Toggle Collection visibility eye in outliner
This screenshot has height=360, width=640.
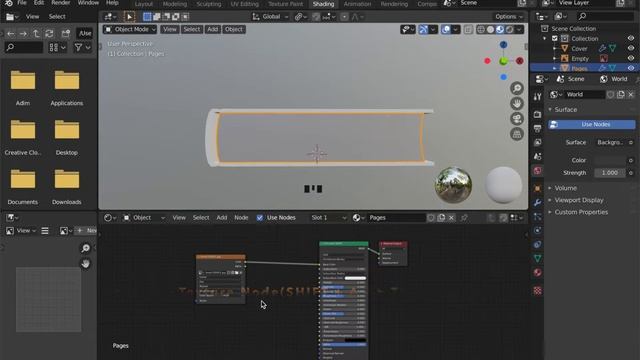pos(631,38)
